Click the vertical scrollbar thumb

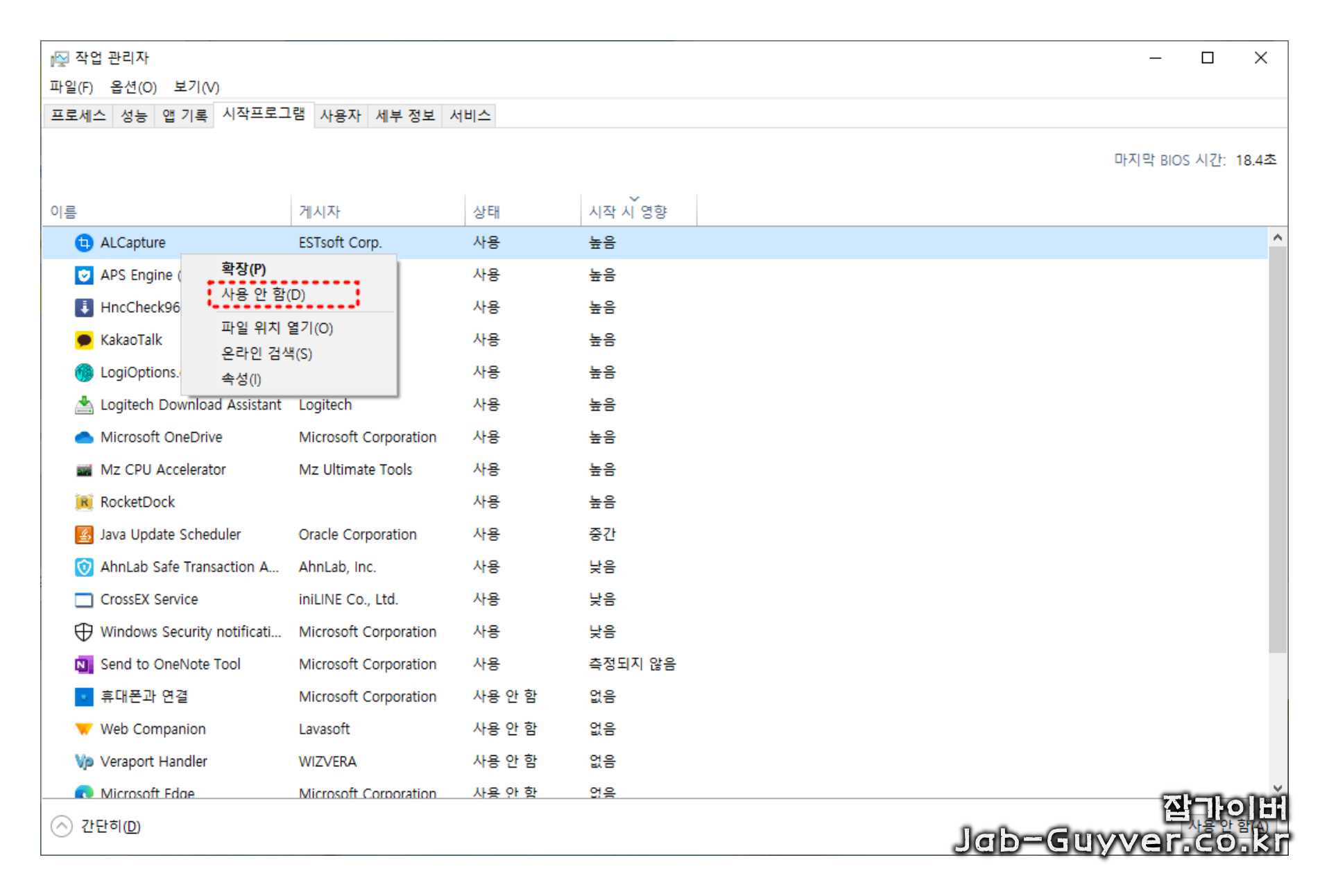[1277, 449]
